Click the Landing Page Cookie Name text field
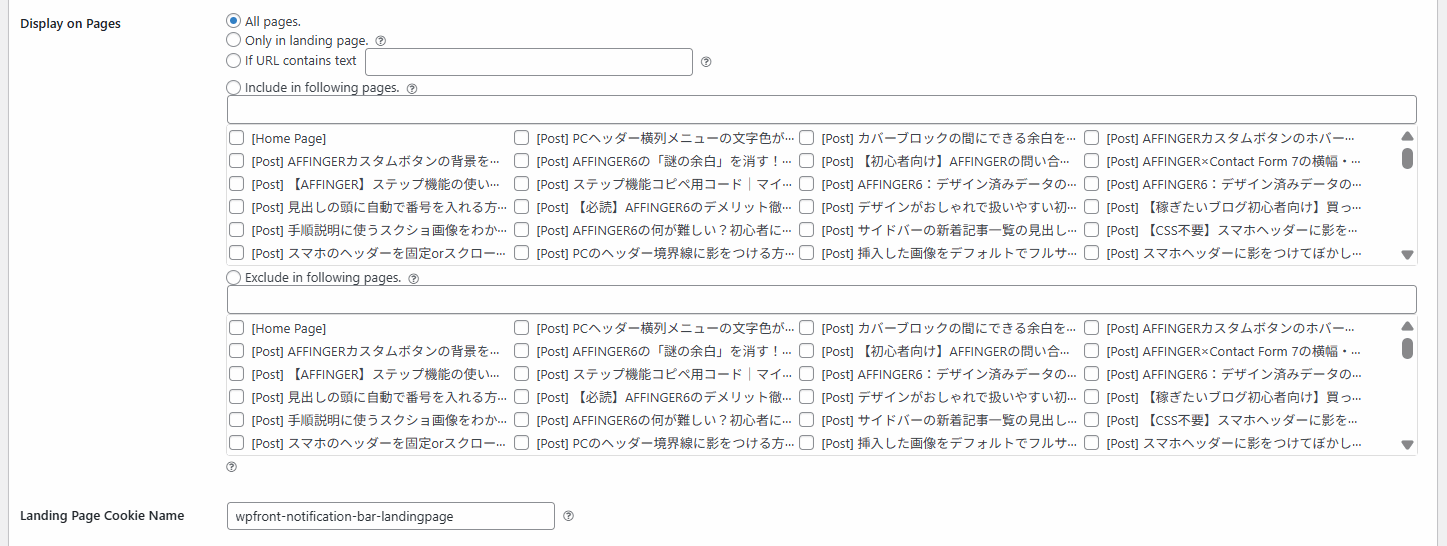 (x=391, y=516)
